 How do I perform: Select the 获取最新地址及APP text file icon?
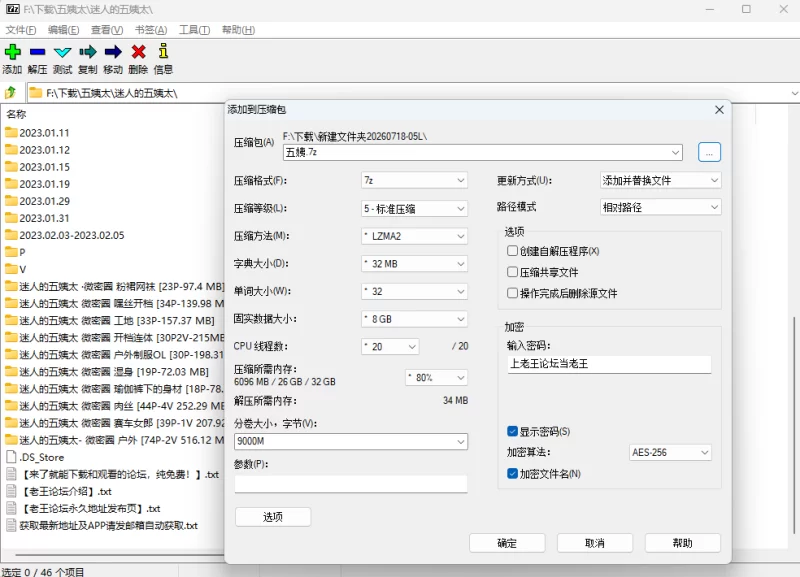pos(11,525)
